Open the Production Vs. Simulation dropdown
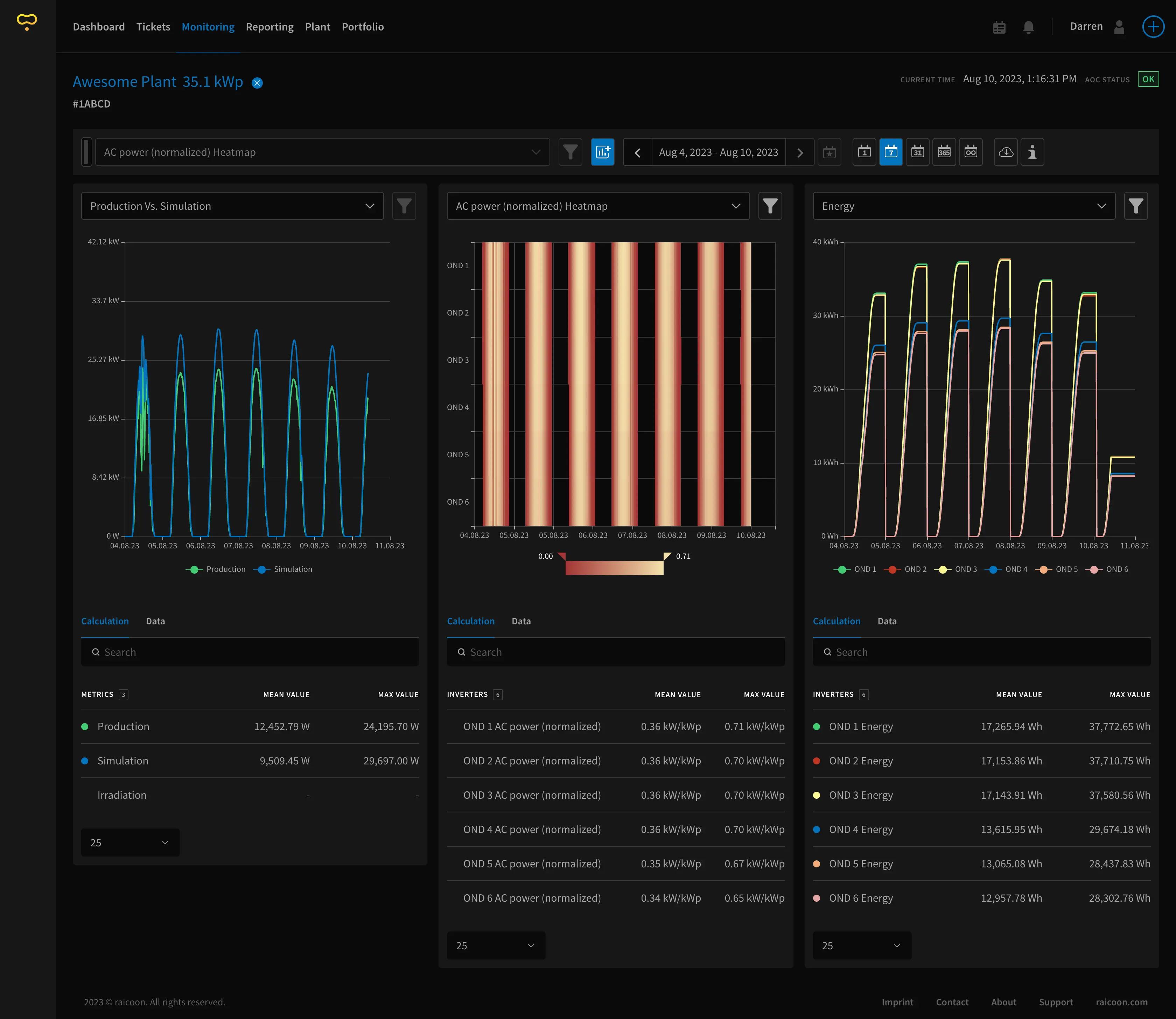This screenshot has height=1019, width=1176. point(232,206)
